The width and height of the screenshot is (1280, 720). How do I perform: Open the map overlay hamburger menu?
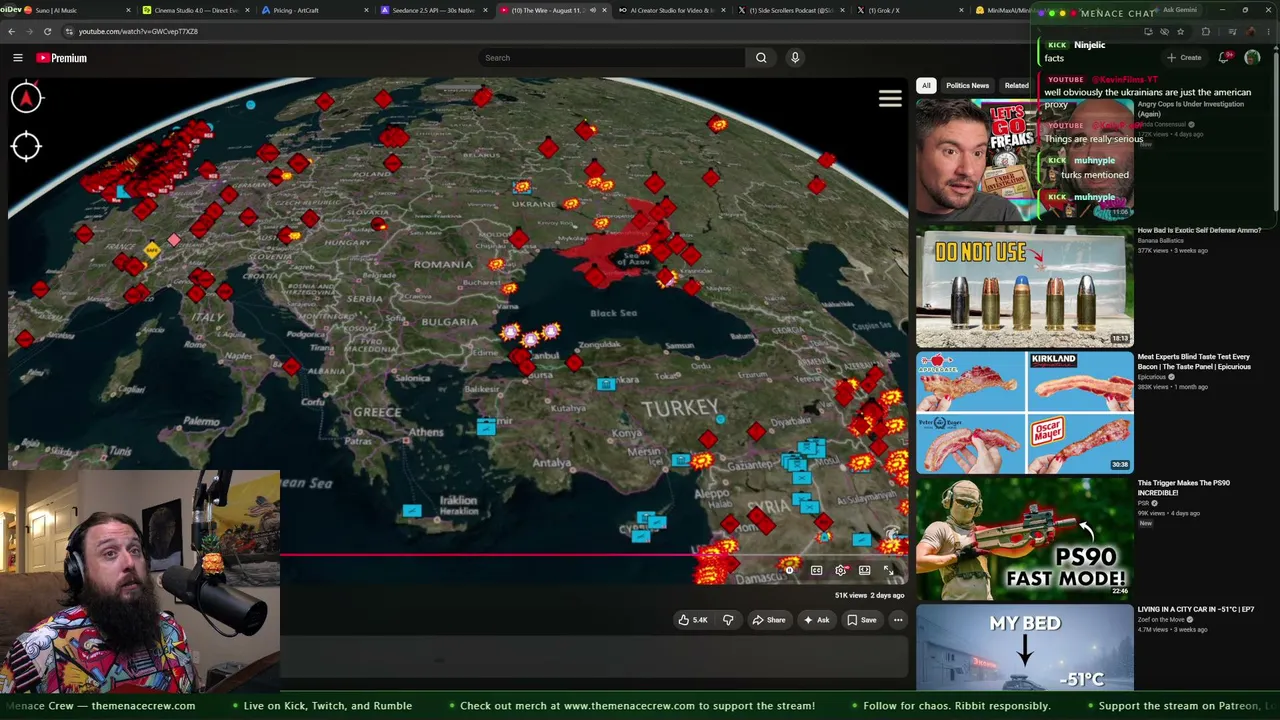[890, 98]
